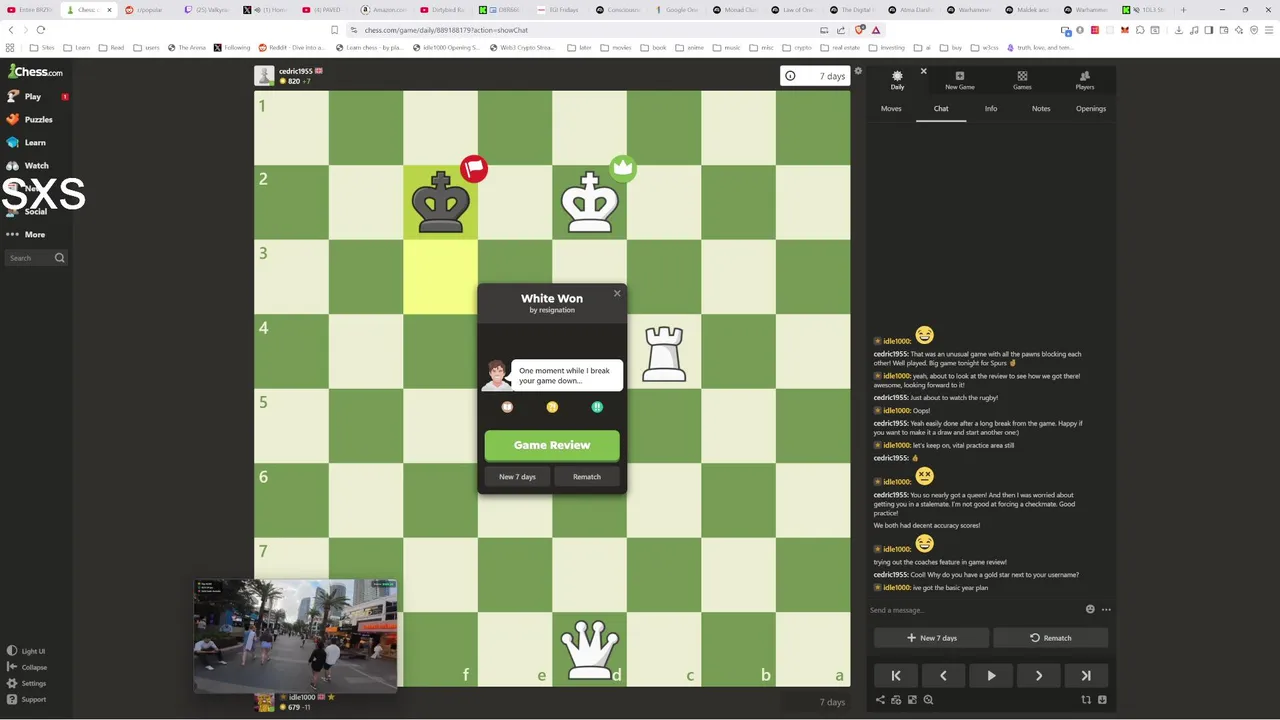The image size is (1280, 720).
Task: Focus the sidebar Search field
Action: [36, 258]
